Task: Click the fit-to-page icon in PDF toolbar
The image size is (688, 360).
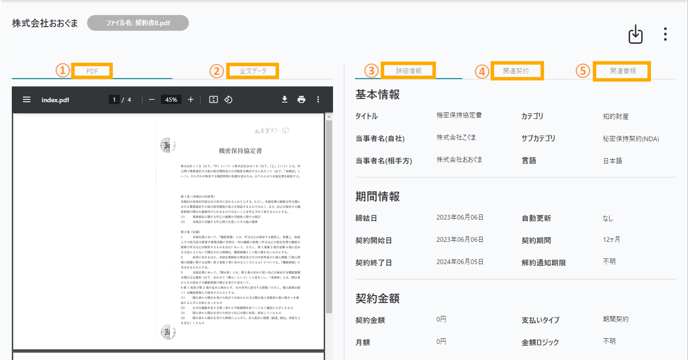Action: [x=213, y=100]
